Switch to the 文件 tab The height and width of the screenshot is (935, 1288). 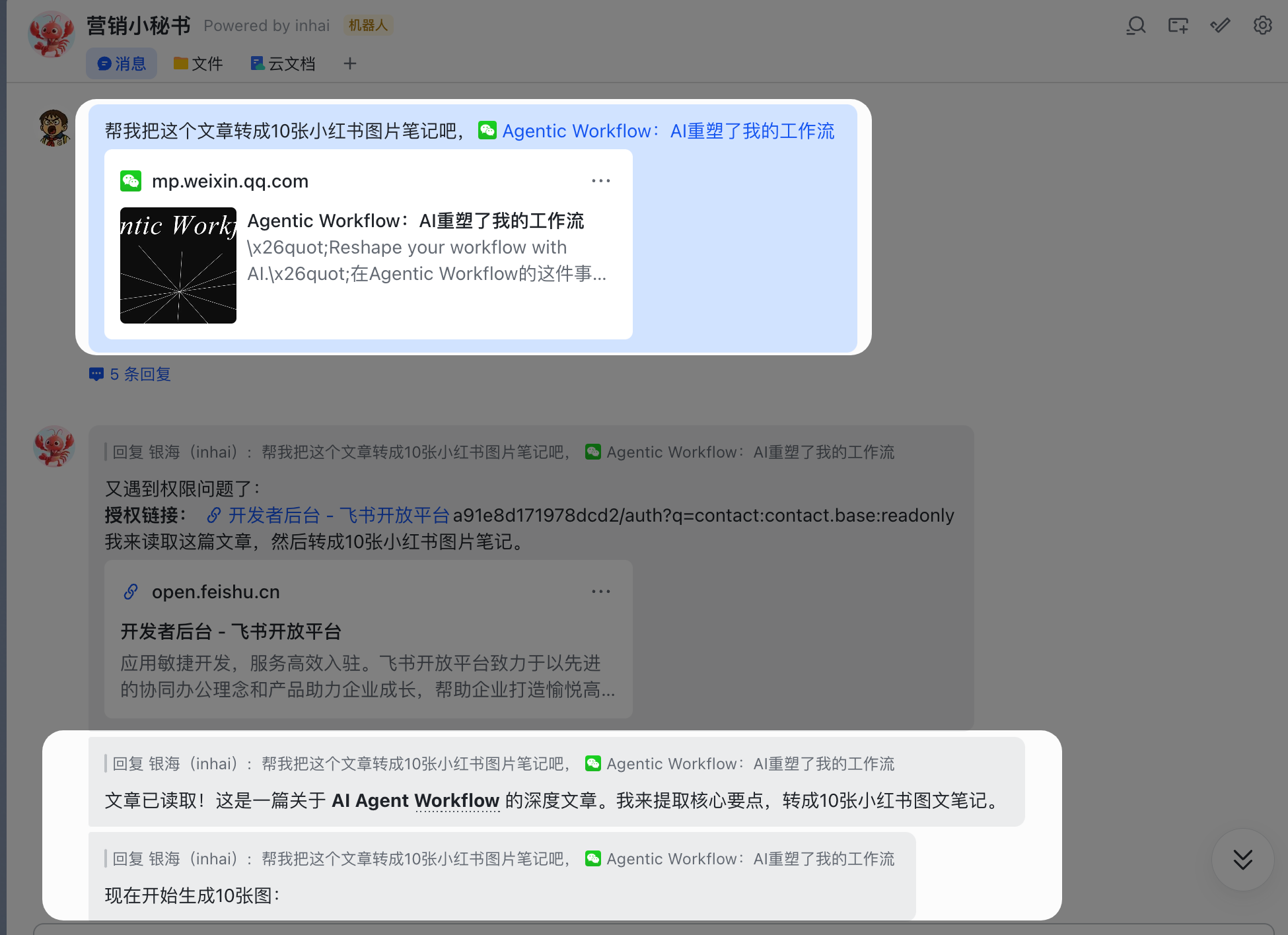point(198,63)
